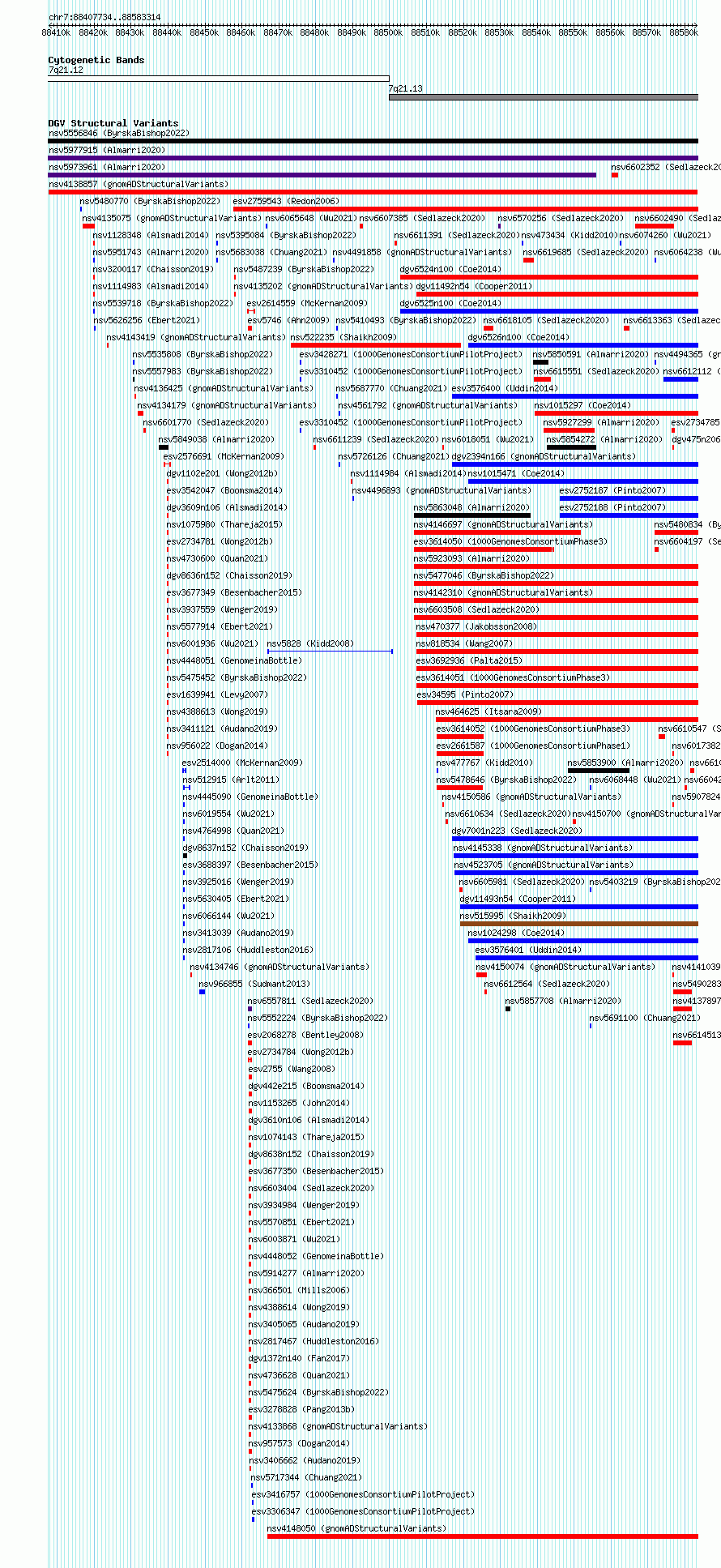The image size is (721, 1568).
Task: Click nsv5691100 (Chuang2021) variant label
Action: 645,1018
